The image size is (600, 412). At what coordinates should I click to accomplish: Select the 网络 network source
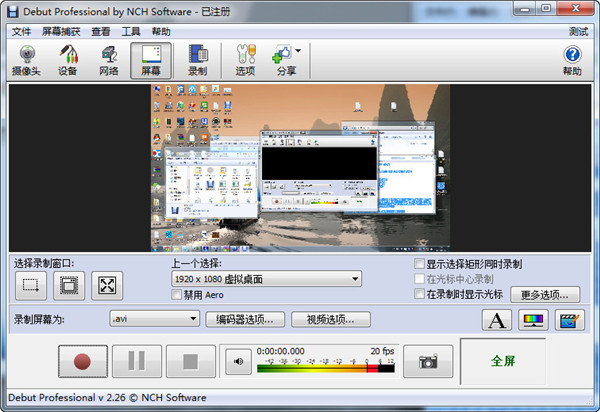[x=109, y=60]
